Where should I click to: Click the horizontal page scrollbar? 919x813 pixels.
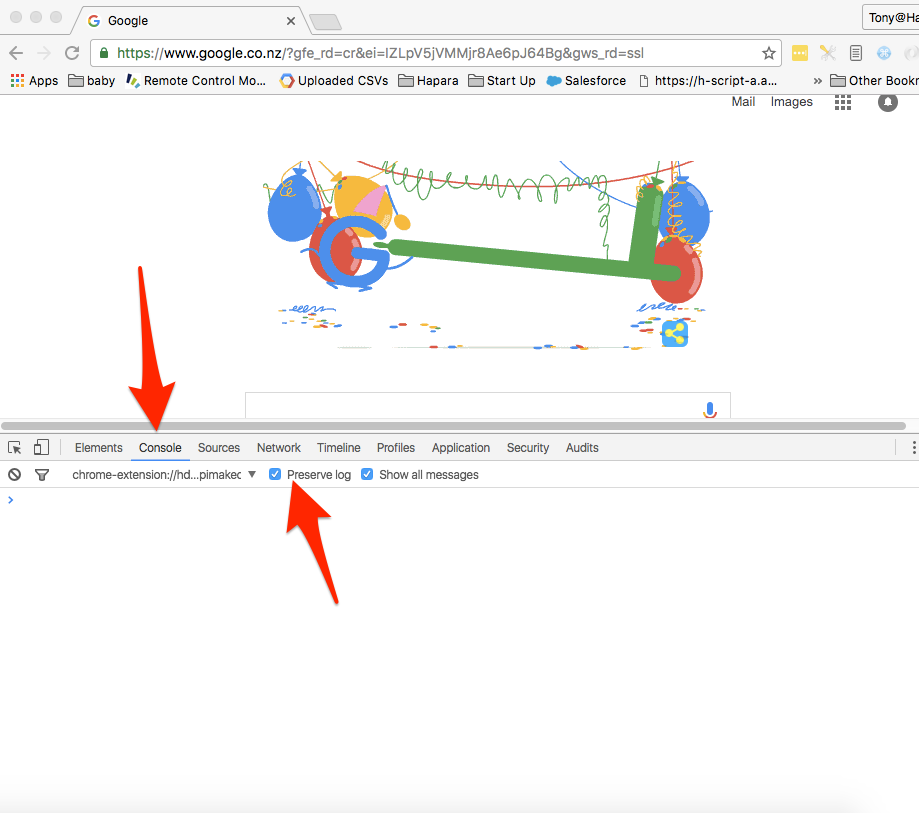pyautogui.click(x=454, y=426)
